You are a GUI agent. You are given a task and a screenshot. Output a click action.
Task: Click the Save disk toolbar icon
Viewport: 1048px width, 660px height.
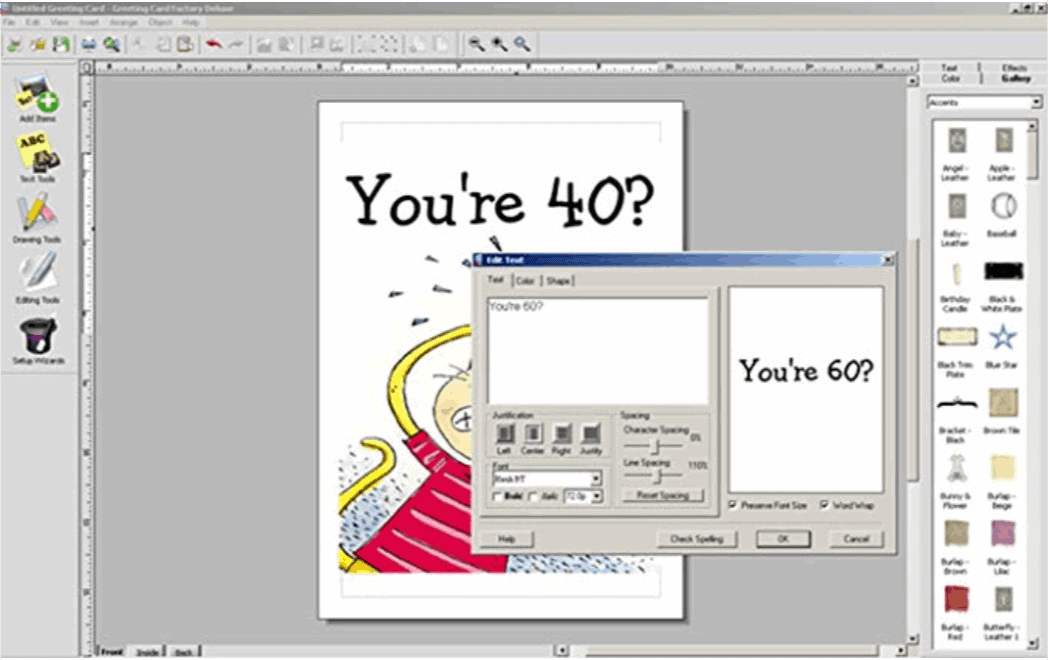pyautogui.click(x=61, y=44)
